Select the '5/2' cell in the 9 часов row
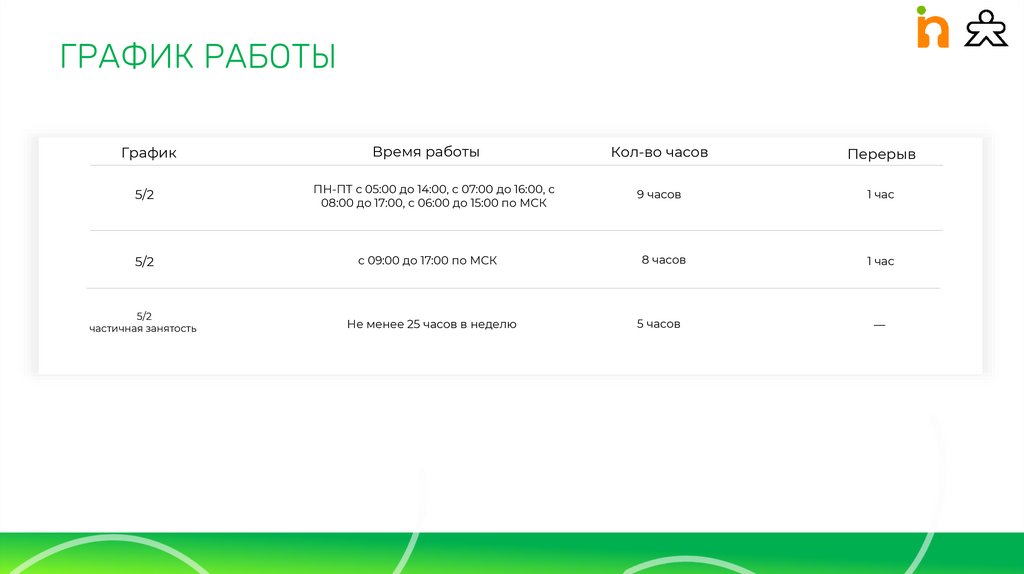 [x=144, y=195]
